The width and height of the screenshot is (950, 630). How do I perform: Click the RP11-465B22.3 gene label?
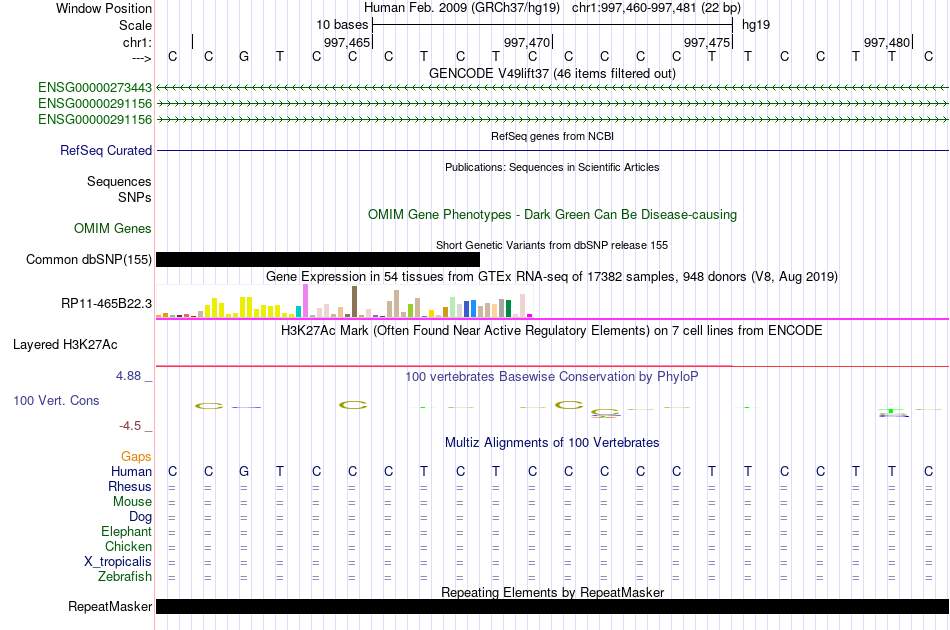coord(107,303)
